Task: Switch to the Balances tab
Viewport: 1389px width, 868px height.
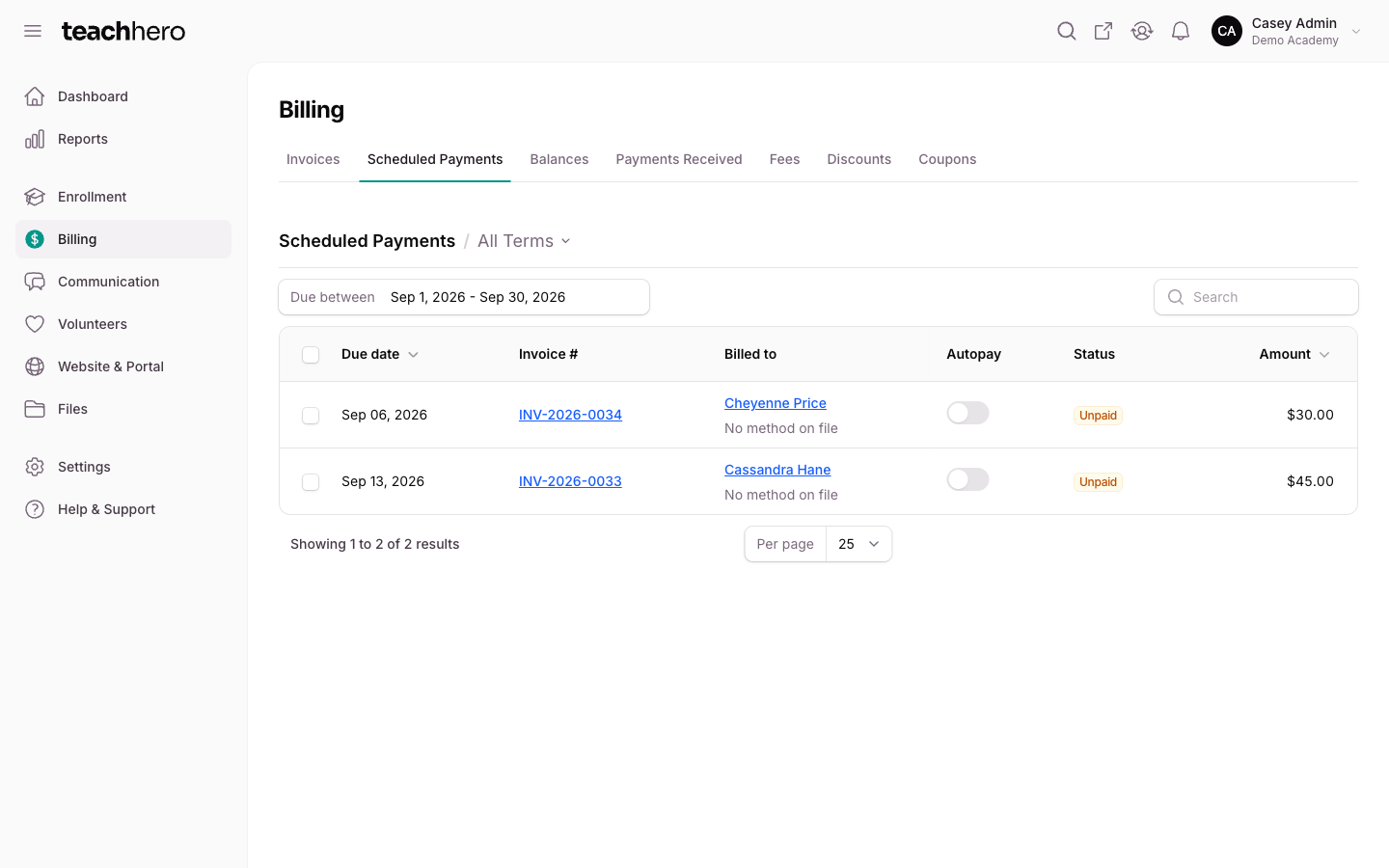Action: [559, 159]
